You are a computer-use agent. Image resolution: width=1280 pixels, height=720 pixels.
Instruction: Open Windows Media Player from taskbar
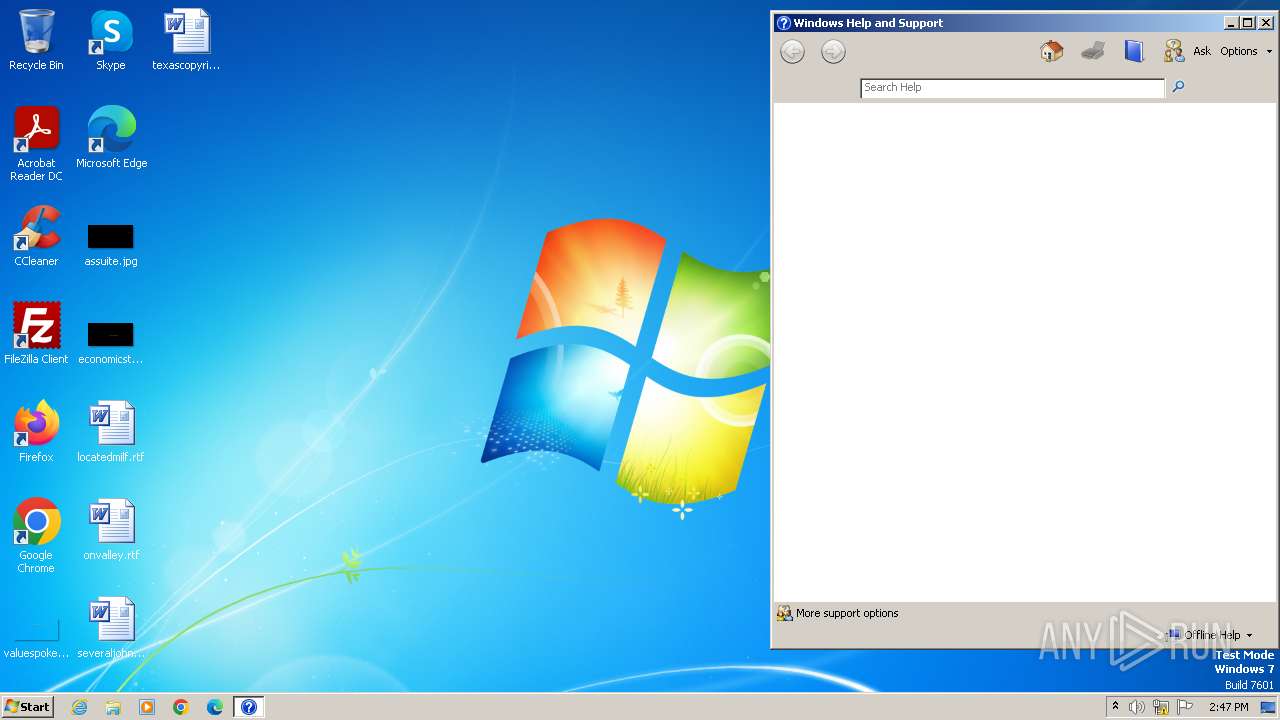click(x=147, y=707)
